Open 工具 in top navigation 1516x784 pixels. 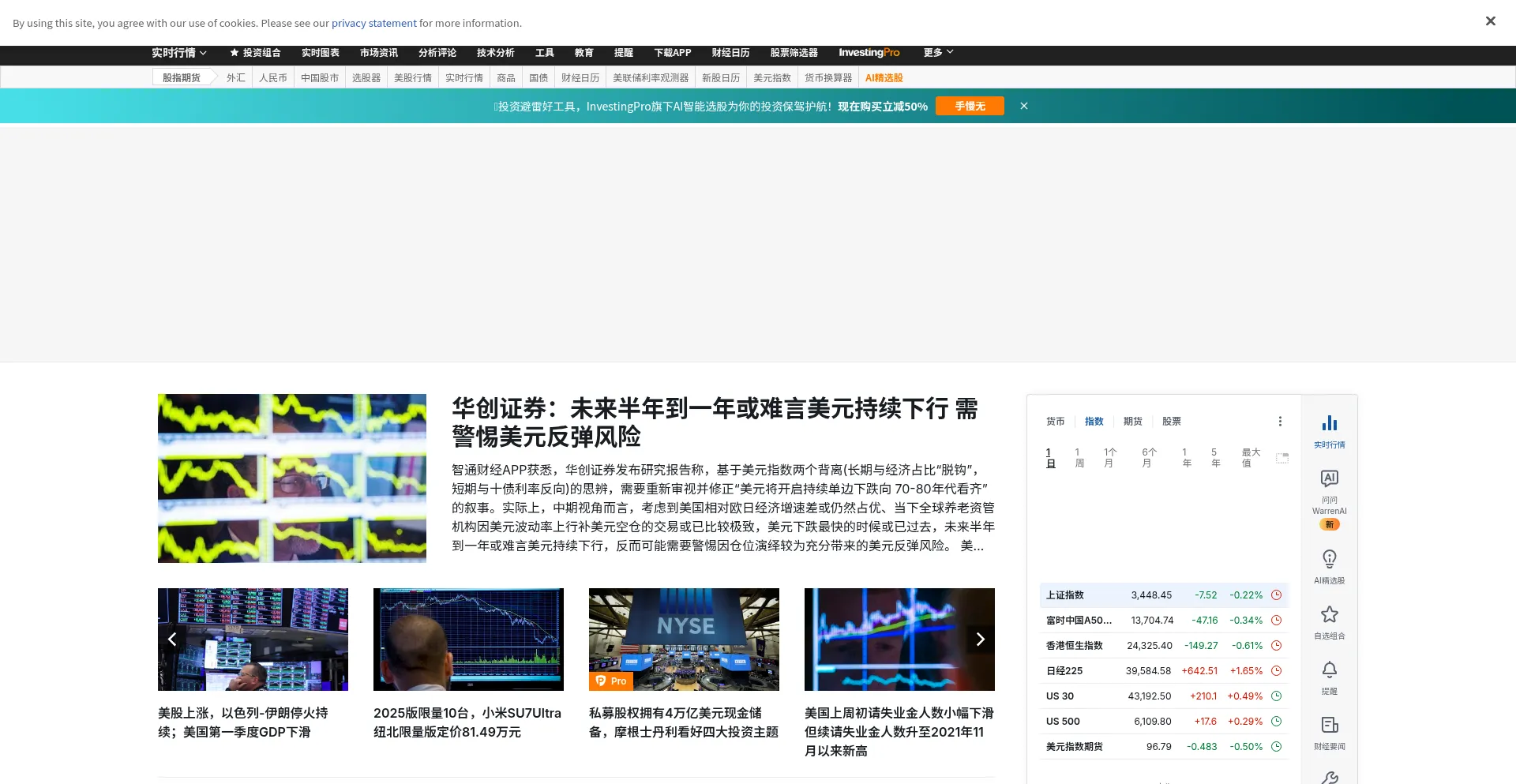coord(545,53)
